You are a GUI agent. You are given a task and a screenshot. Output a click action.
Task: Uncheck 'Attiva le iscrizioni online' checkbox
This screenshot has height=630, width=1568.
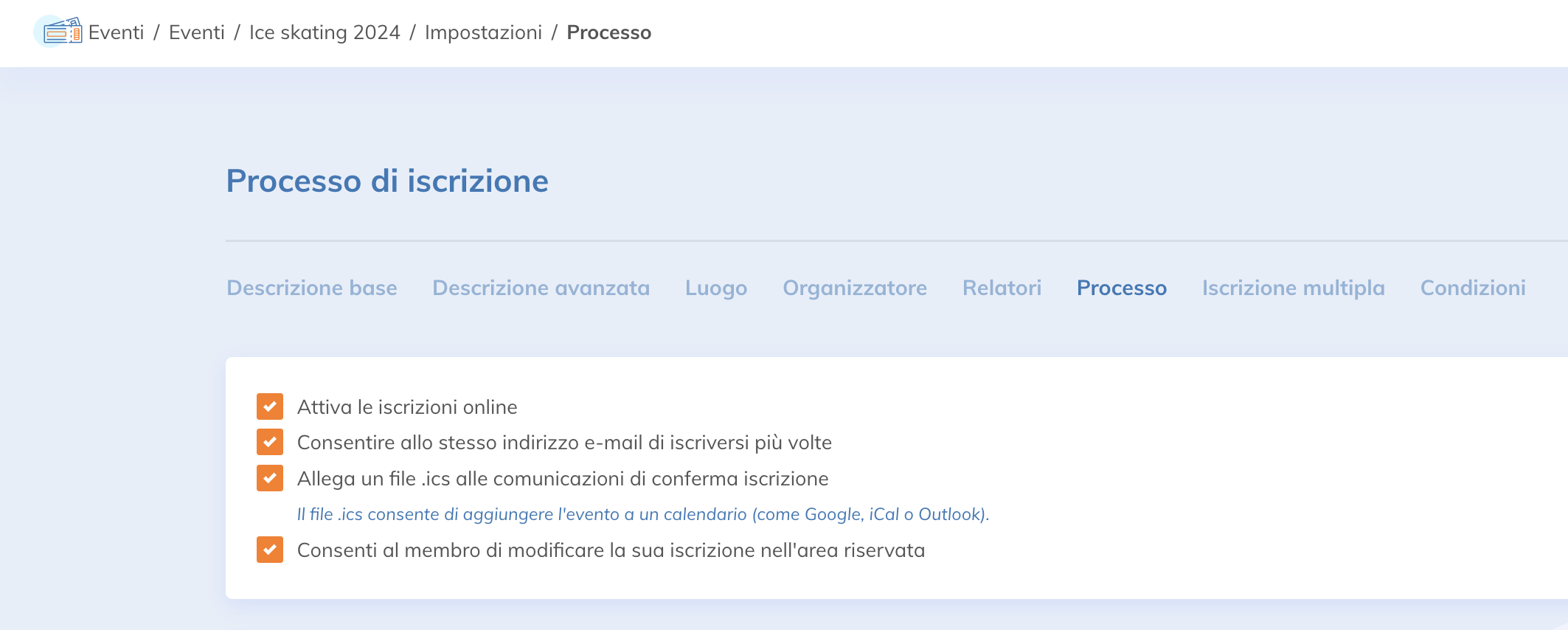pyautogui.click(x=270, y=406)
